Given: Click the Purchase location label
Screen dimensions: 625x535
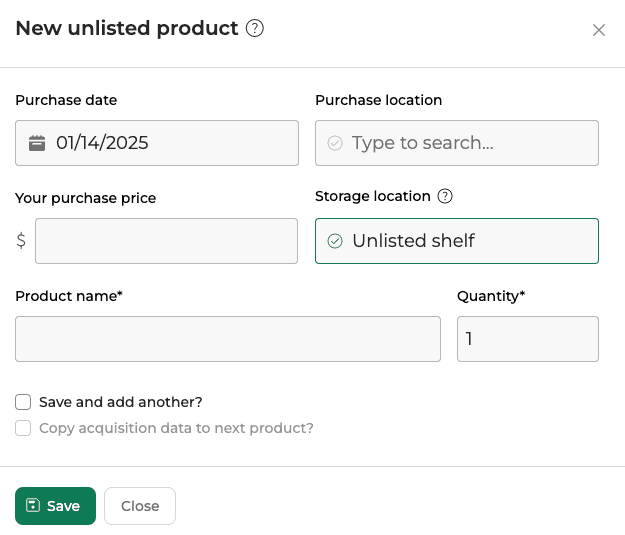Looking at the screenshot, I should click(379, 100).
